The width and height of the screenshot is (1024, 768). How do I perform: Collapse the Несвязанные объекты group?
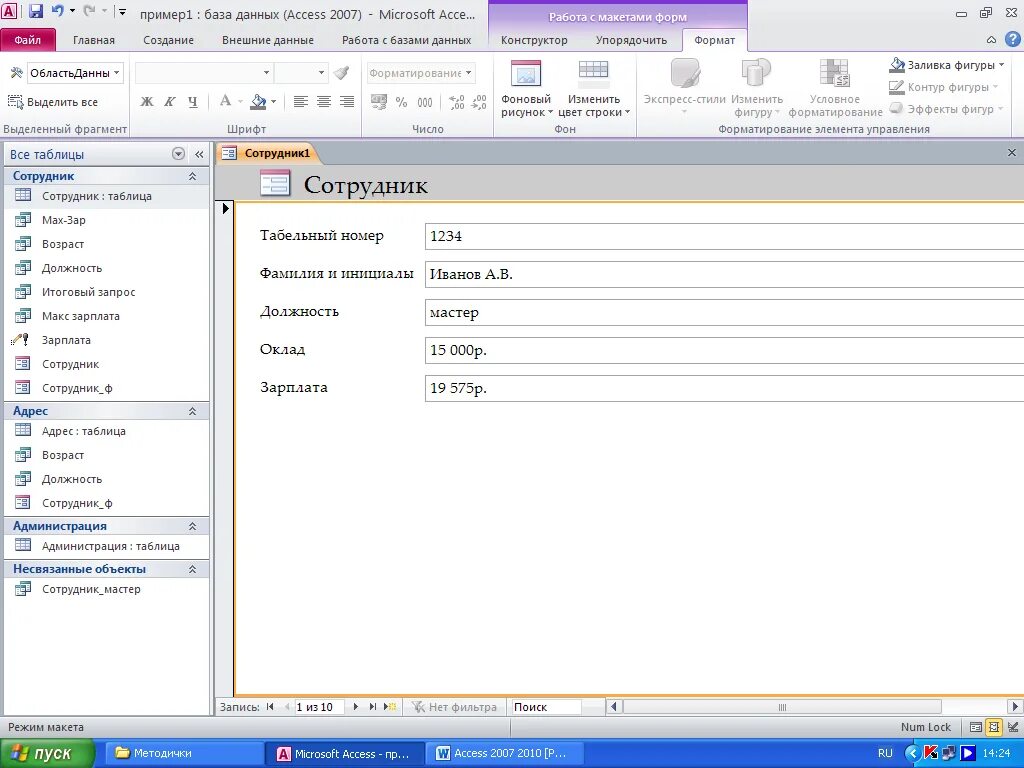coord(193,569)
